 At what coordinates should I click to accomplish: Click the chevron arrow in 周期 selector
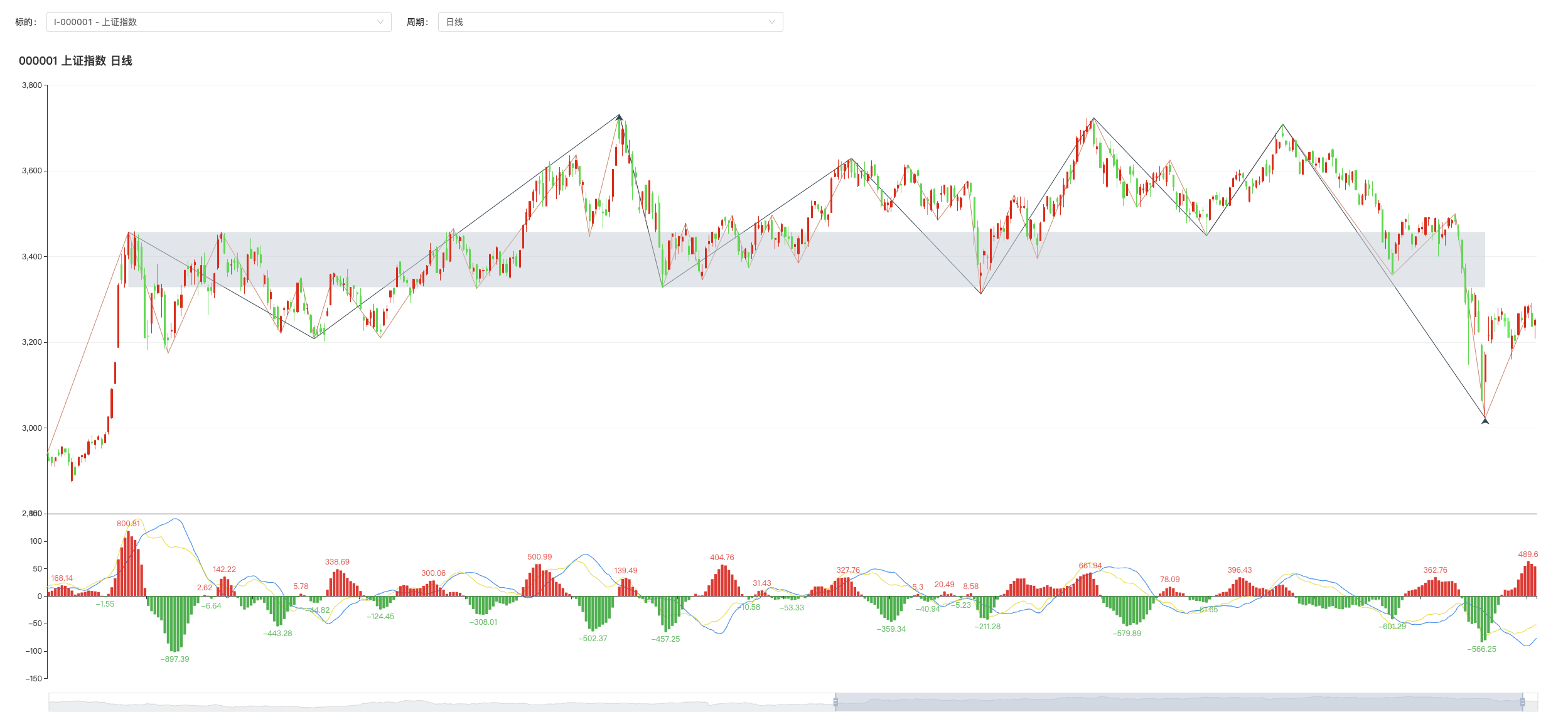click(x=771, y=22)
